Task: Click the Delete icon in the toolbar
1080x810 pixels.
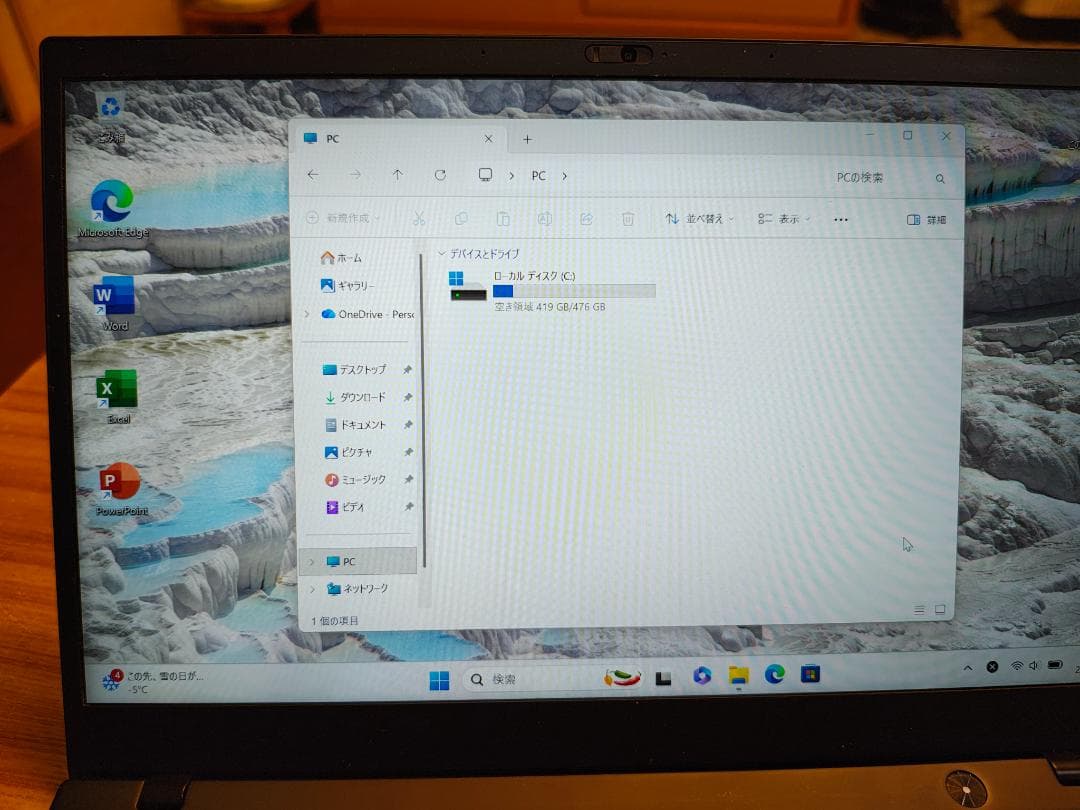Action: click(x=628, y=219)
